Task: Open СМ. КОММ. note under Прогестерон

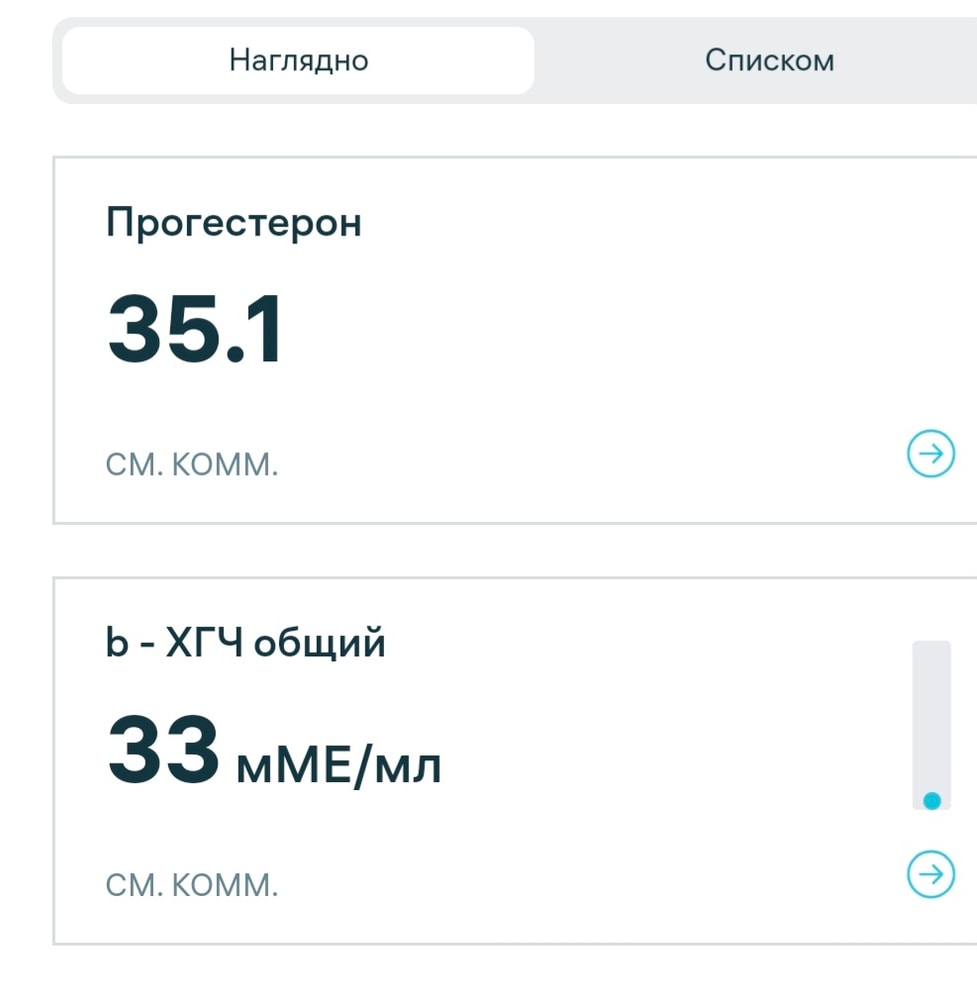Action: coord(191,465)
